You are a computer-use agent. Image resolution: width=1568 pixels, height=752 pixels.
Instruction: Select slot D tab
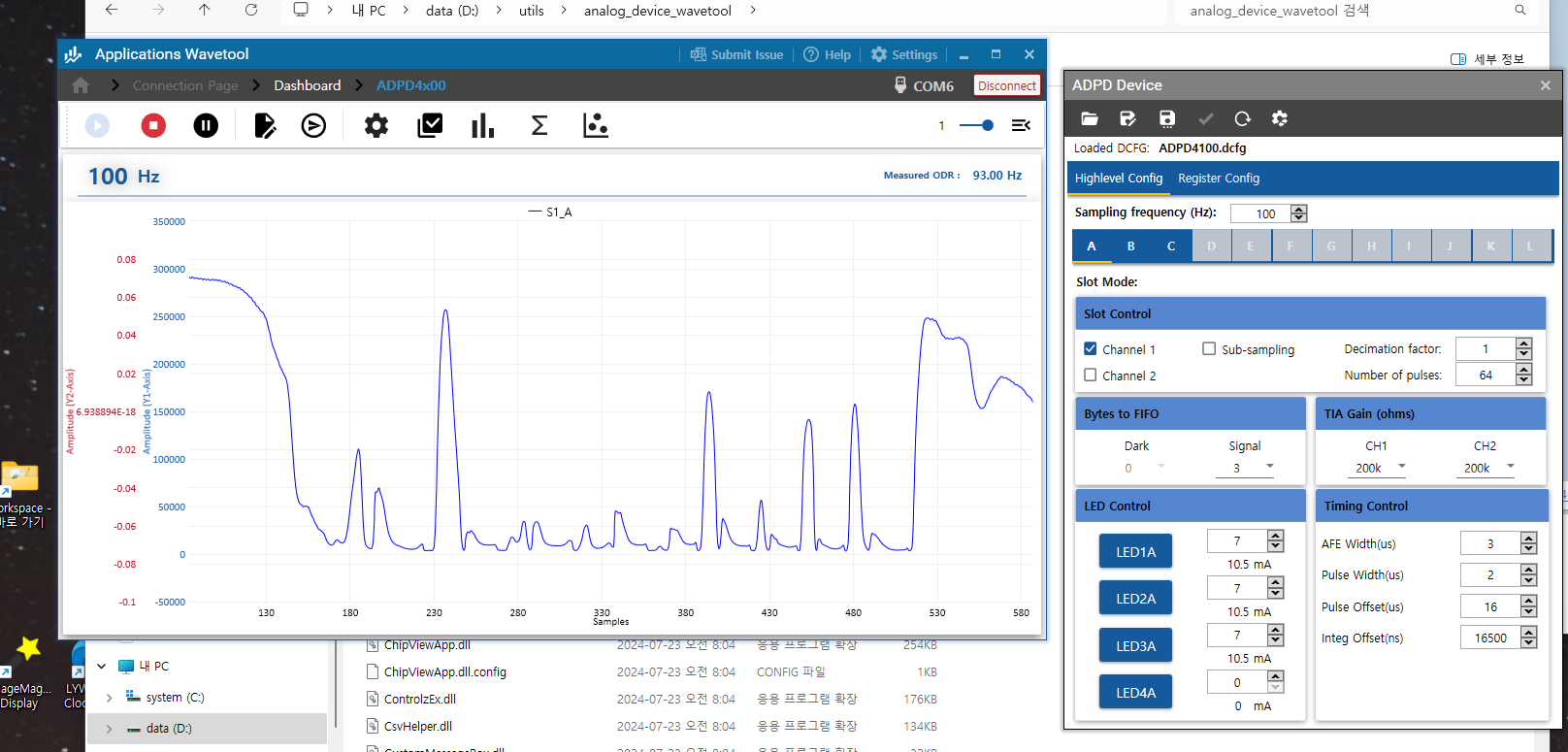(1211, 246)
